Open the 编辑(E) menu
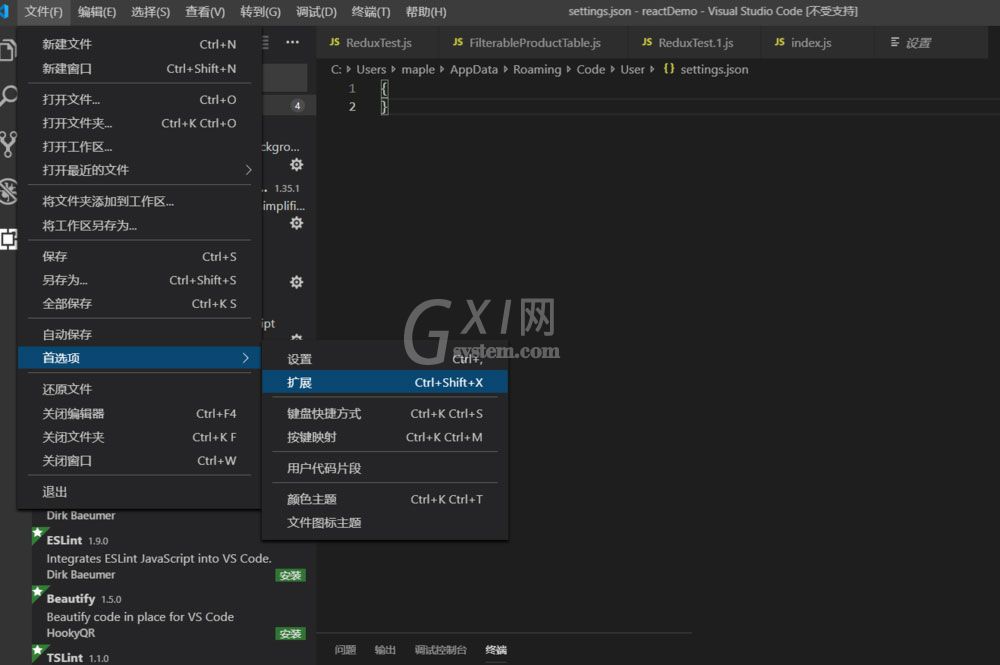The image size is (1000, 665). click(97, 11)
